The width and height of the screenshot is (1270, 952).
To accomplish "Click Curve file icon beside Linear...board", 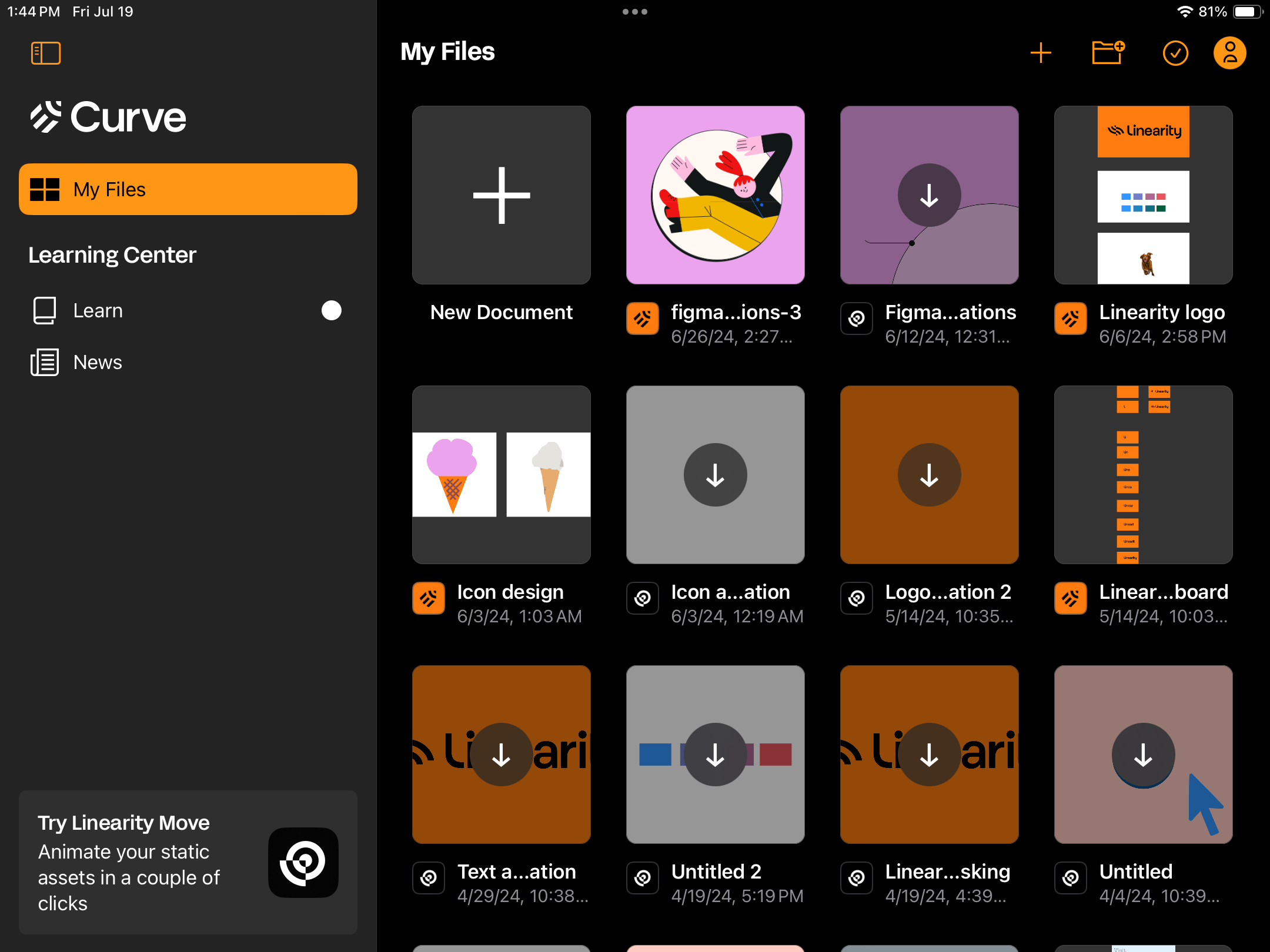I will click(x=1071, y=598).
